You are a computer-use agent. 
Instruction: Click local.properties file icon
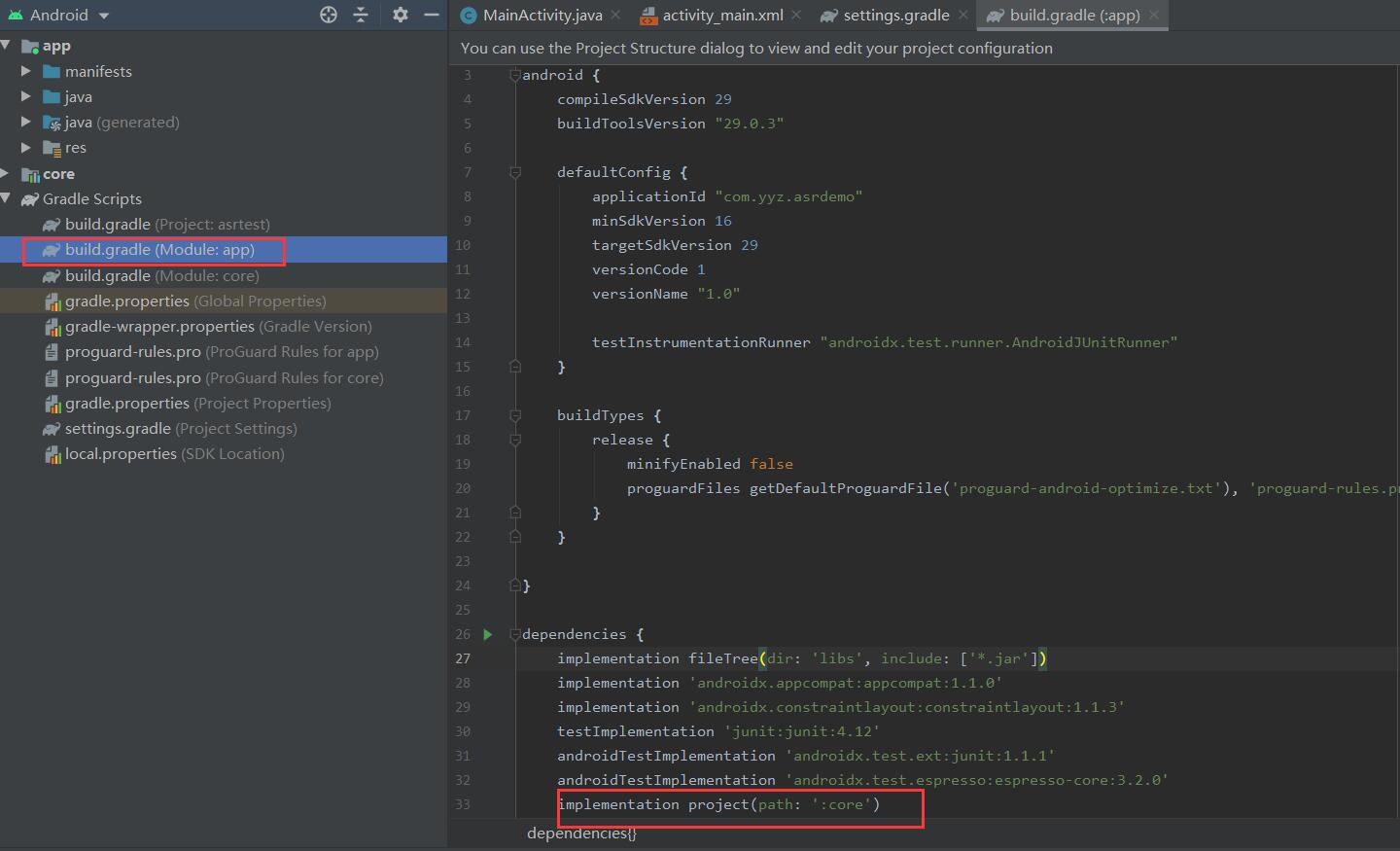[x=52, y=454]
